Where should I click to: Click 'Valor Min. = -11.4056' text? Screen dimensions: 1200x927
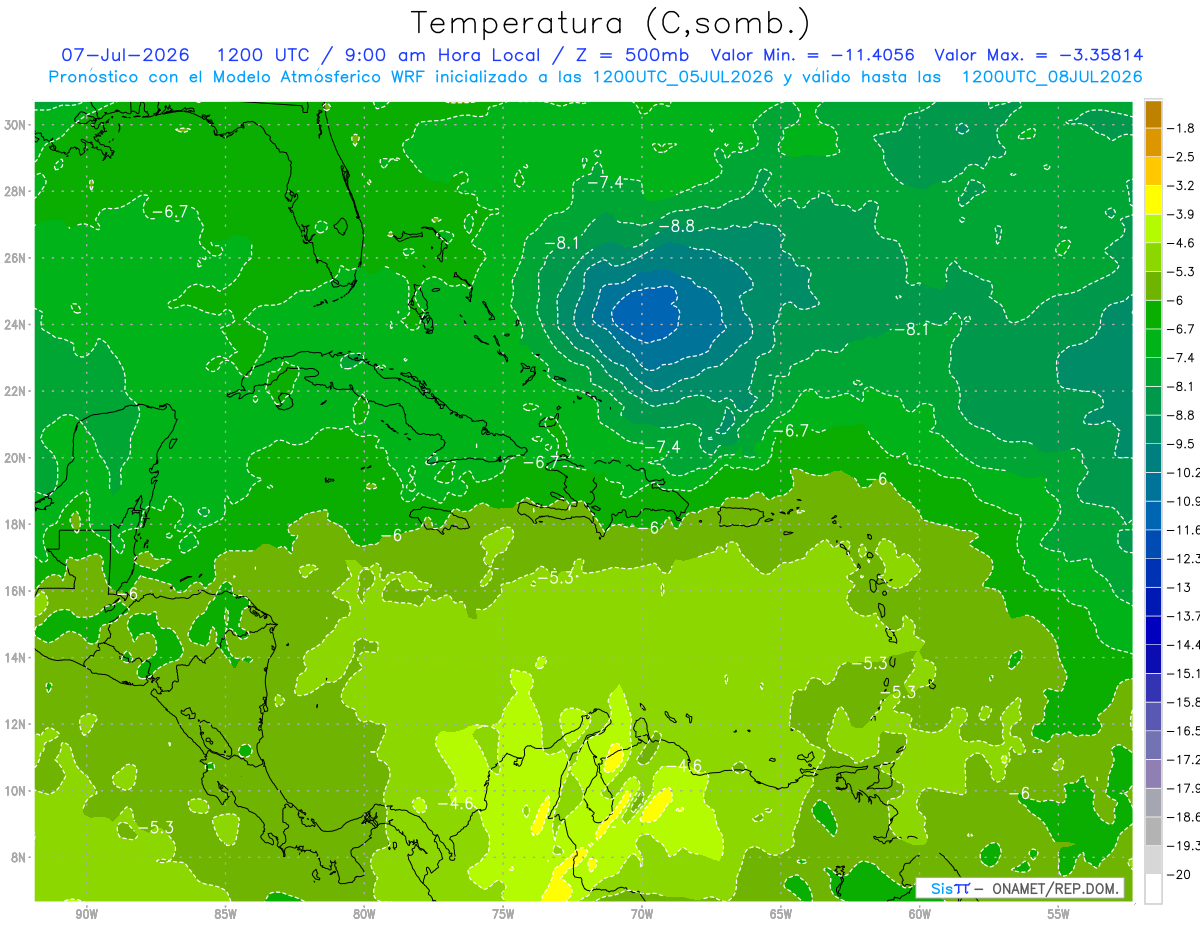(x=811, y=55)
